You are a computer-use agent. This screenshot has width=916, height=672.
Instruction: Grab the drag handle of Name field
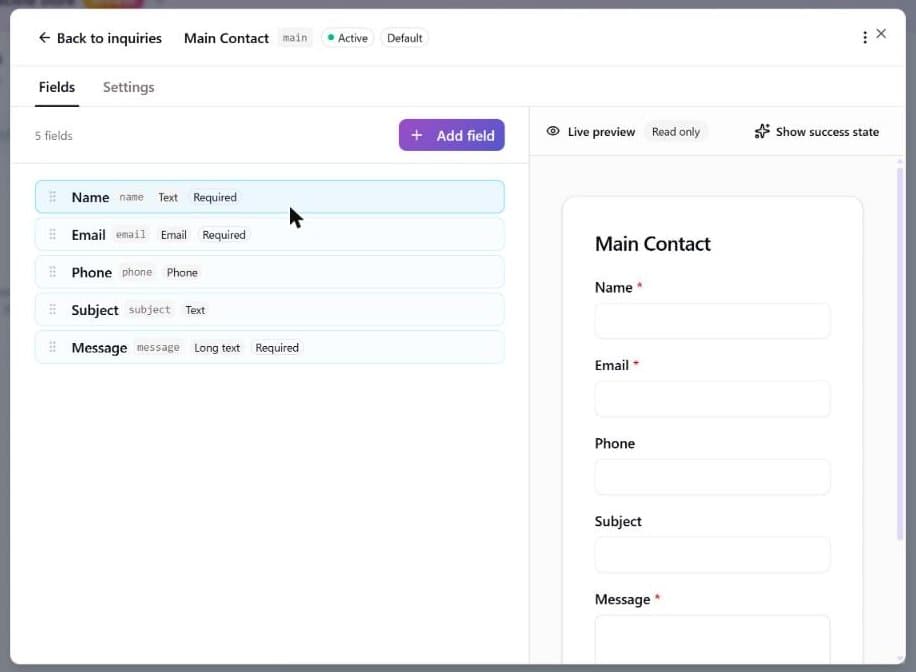[x=53, y=197]
